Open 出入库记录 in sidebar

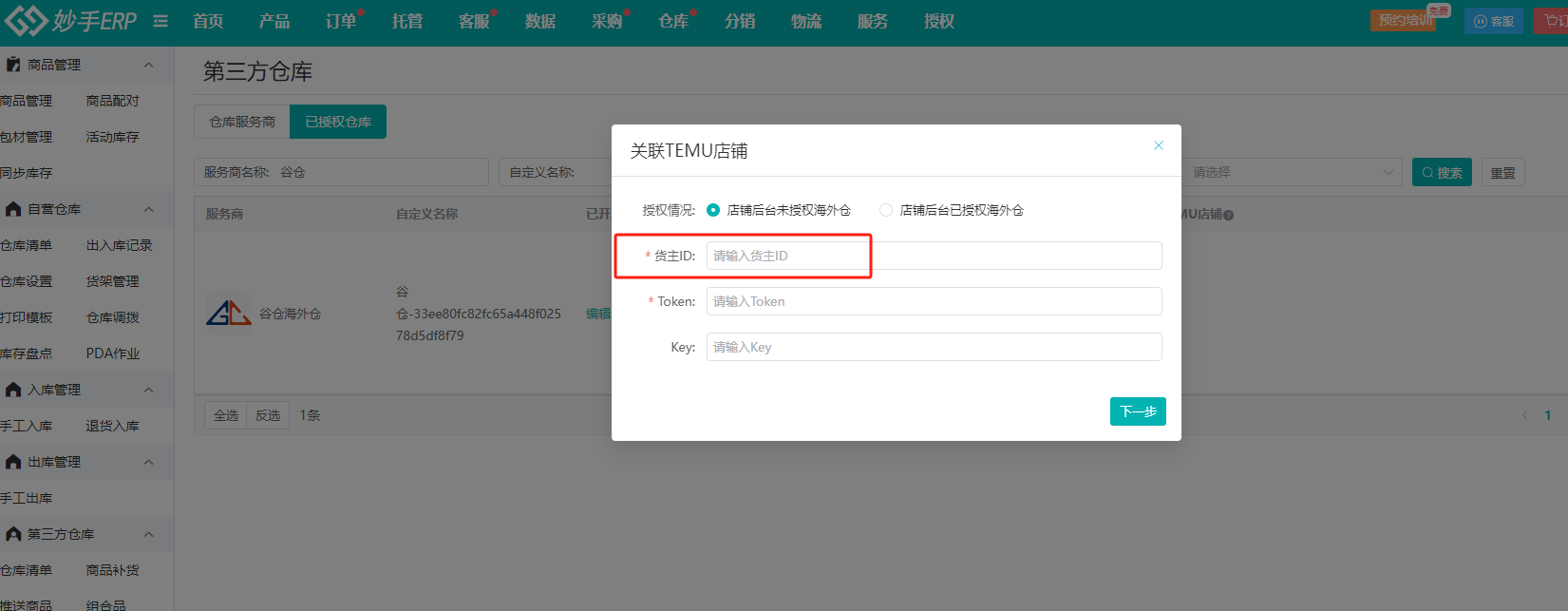click(x=119, y=245)
